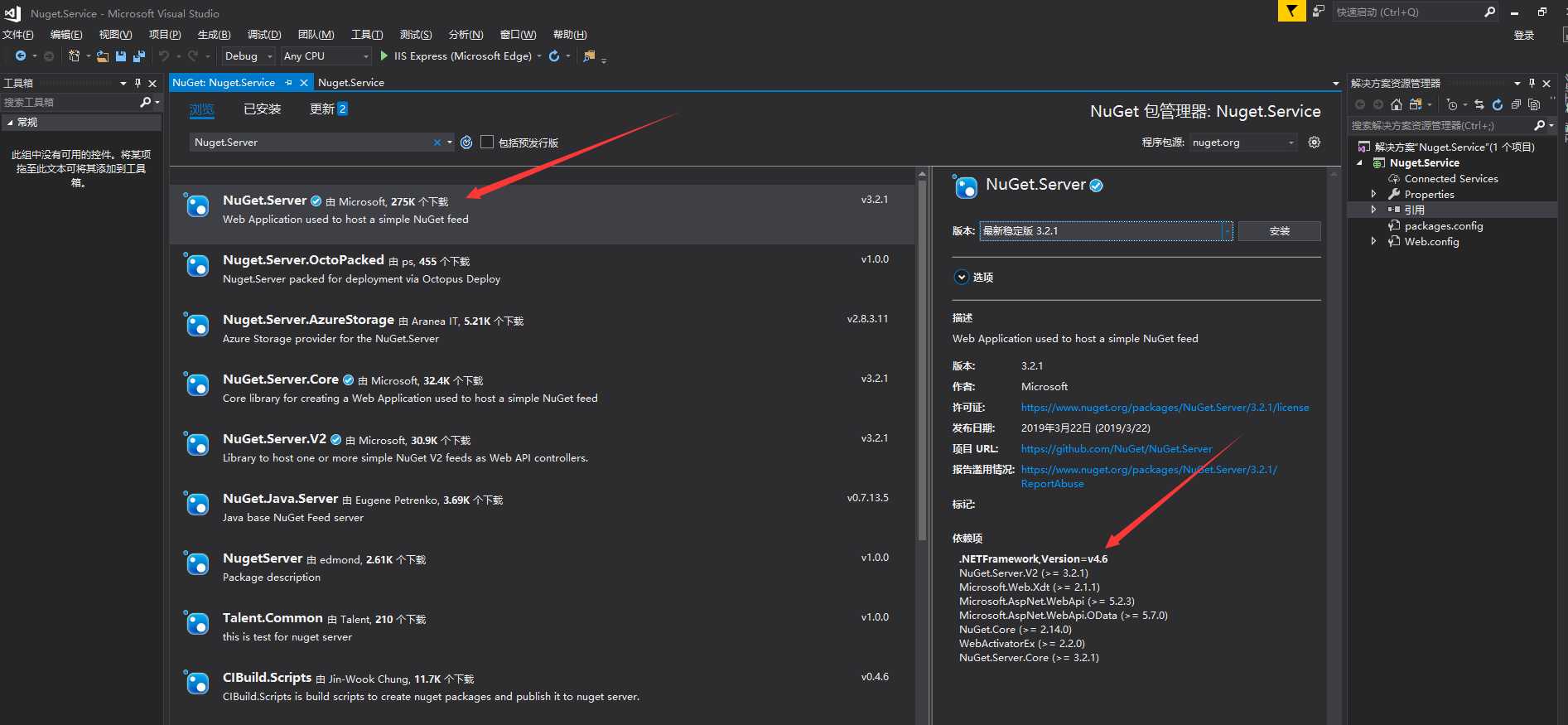This screenshot has width=1568, height=725.
Task: Pin the Solution Explorer panel
Action: coord(1532,83)
